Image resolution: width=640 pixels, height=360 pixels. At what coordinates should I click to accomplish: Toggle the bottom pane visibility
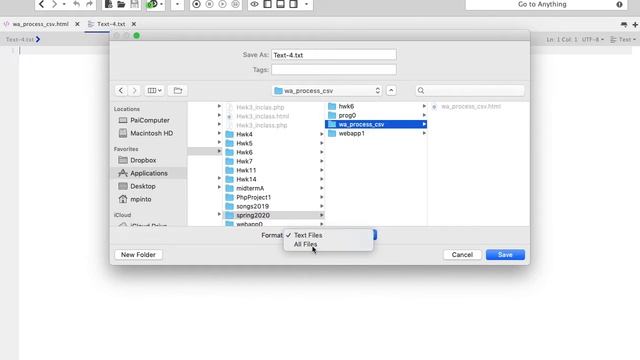(280, 4)
